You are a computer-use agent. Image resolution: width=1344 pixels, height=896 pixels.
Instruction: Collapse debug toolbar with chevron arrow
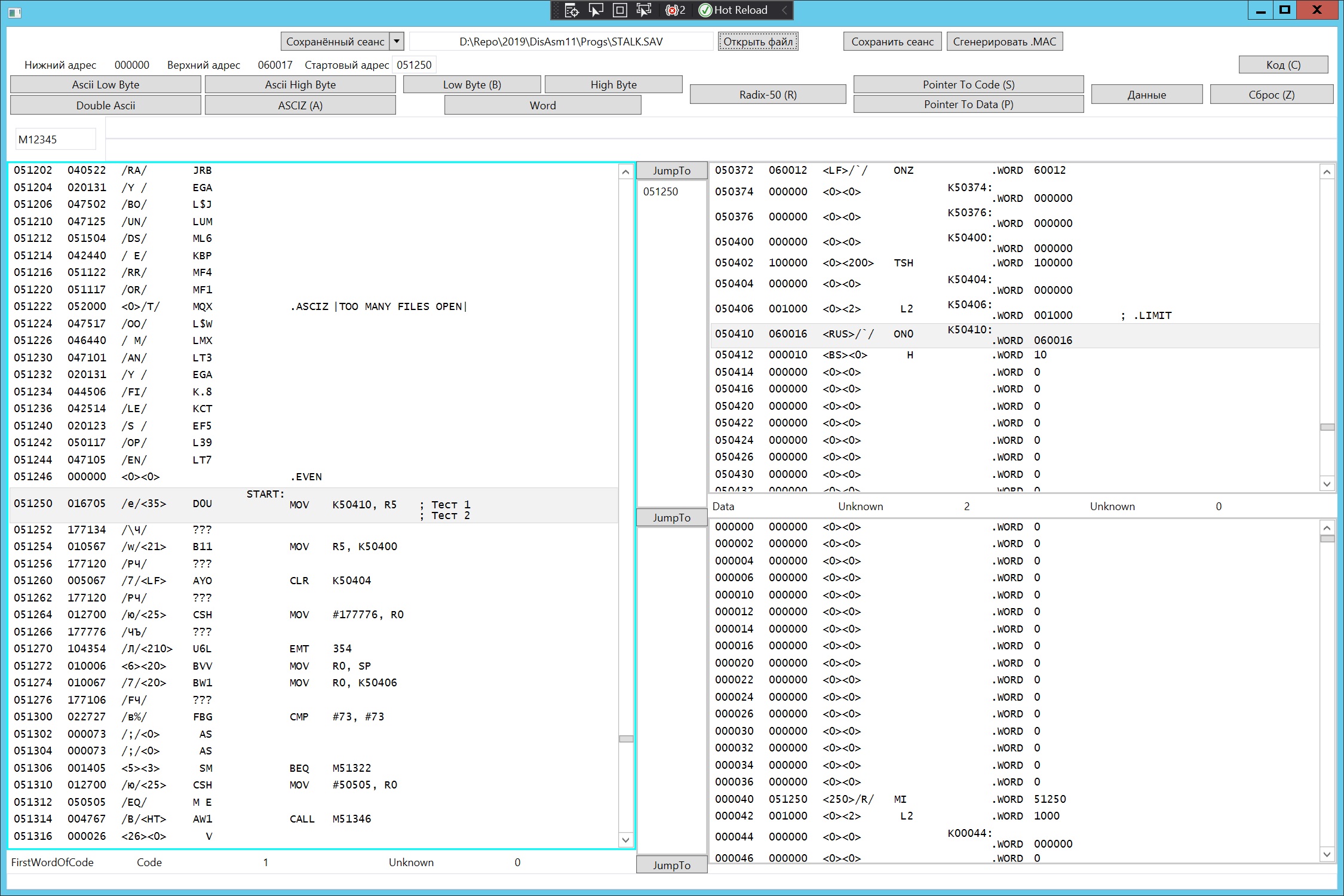(x=784, y=10)
